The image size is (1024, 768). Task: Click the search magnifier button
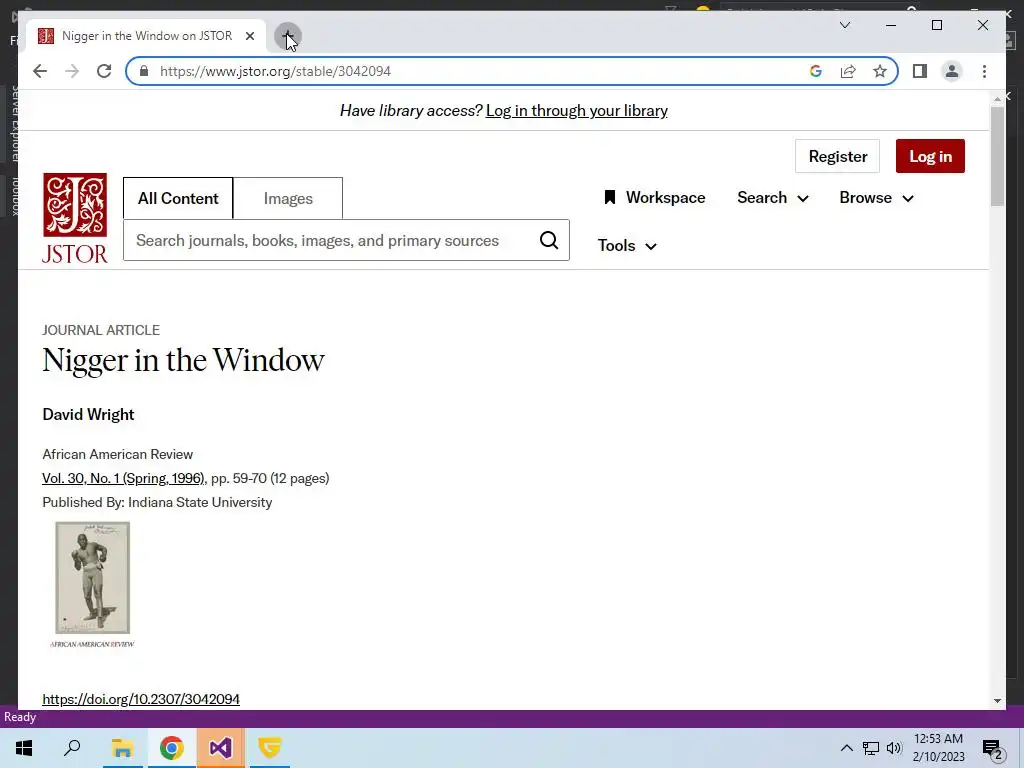pos(549,240)
